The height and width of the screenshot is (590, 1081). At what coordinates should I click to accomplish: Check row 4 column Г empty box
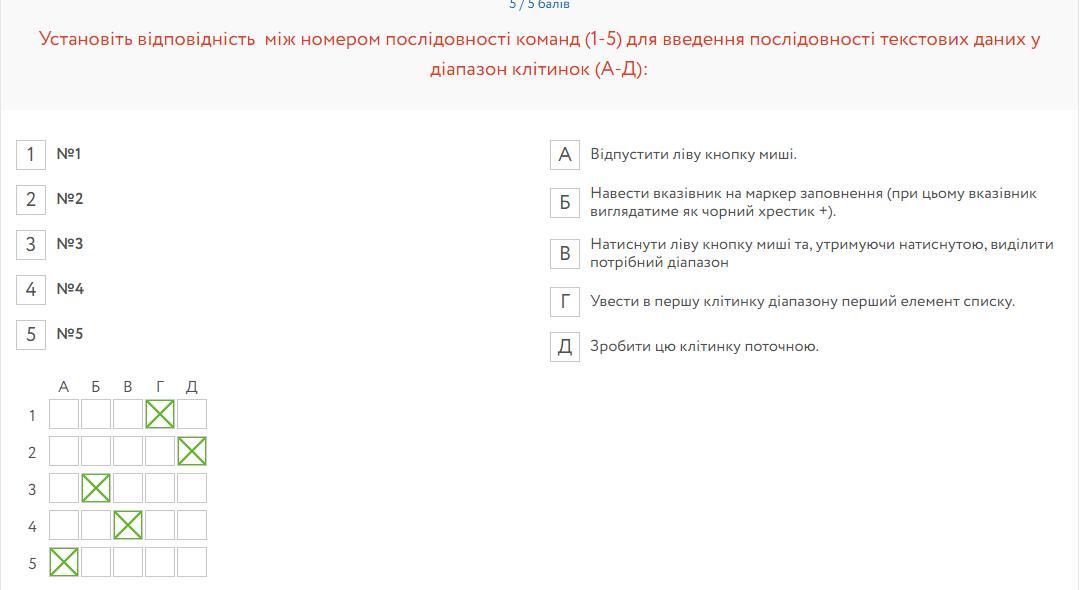[x=160, y=525]
